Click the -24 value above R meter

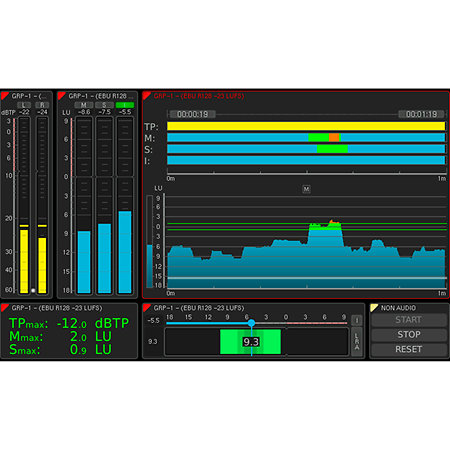pos(42,112)
